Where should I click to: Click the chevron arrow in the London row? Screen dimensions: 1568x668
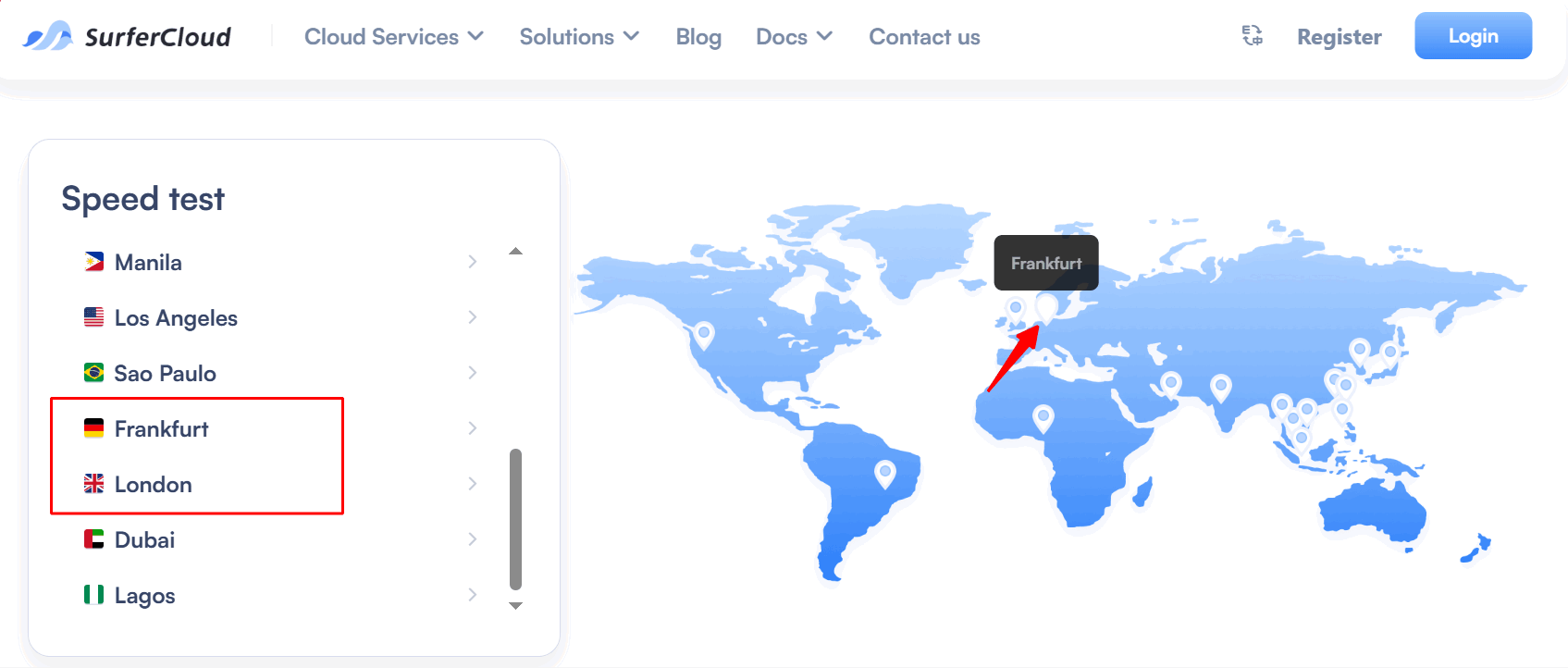(x=472, y=484)
